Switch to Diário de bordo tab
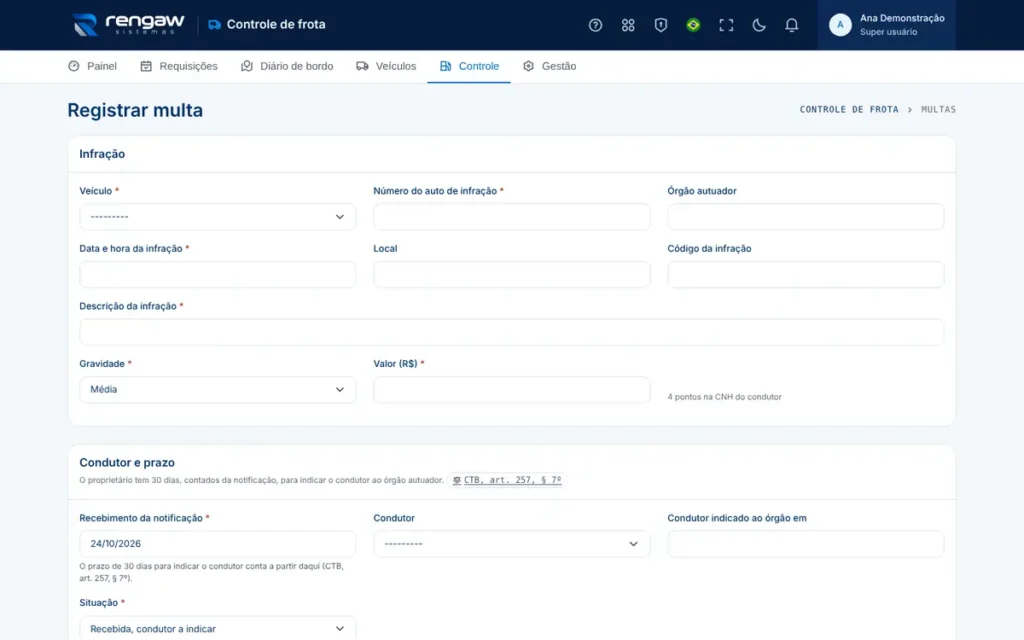The height and width of the screenshot is (640, 1024). pyautogui.click(x=287, y=66)
